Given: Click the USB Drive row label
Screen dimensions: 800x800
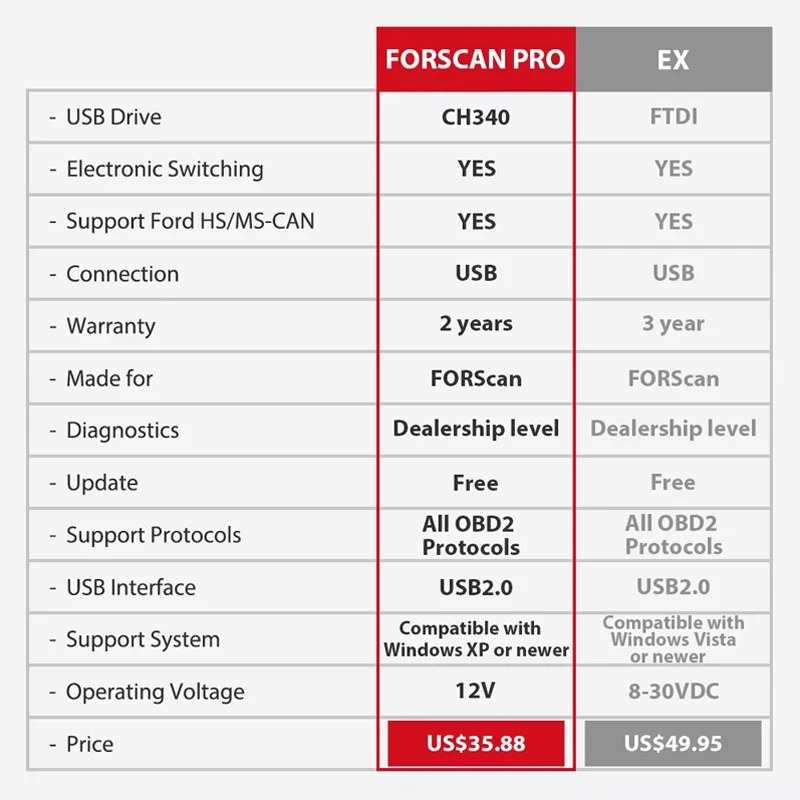Looking at the screenshot, I should click(x=114, y=117).
